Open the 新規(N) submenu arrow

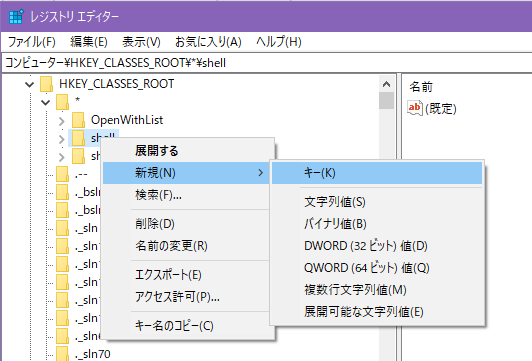click(x=261, y=173)
